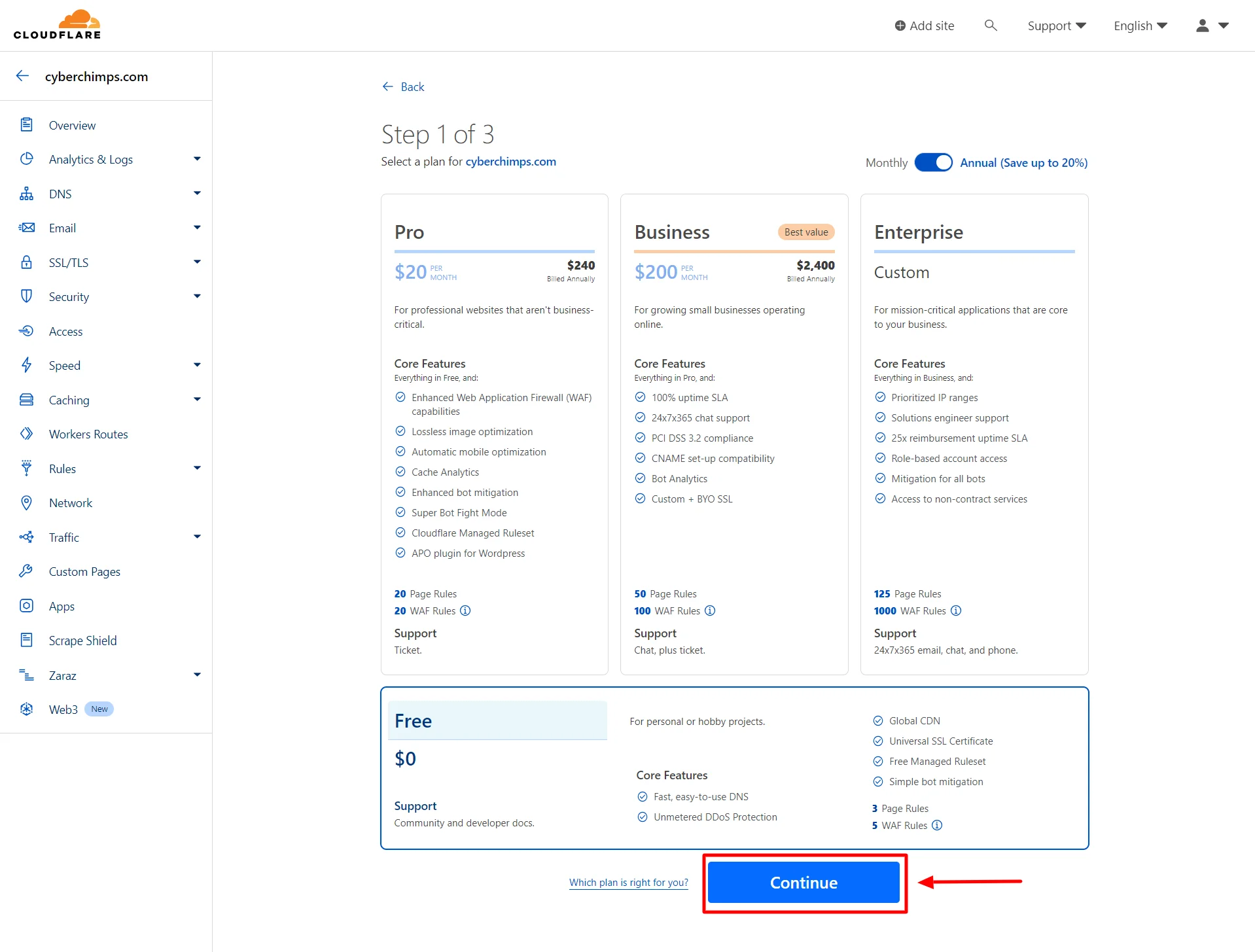Click the New badge beside Web3
This screenshot has width=1255, height=952.
point(99,709)
